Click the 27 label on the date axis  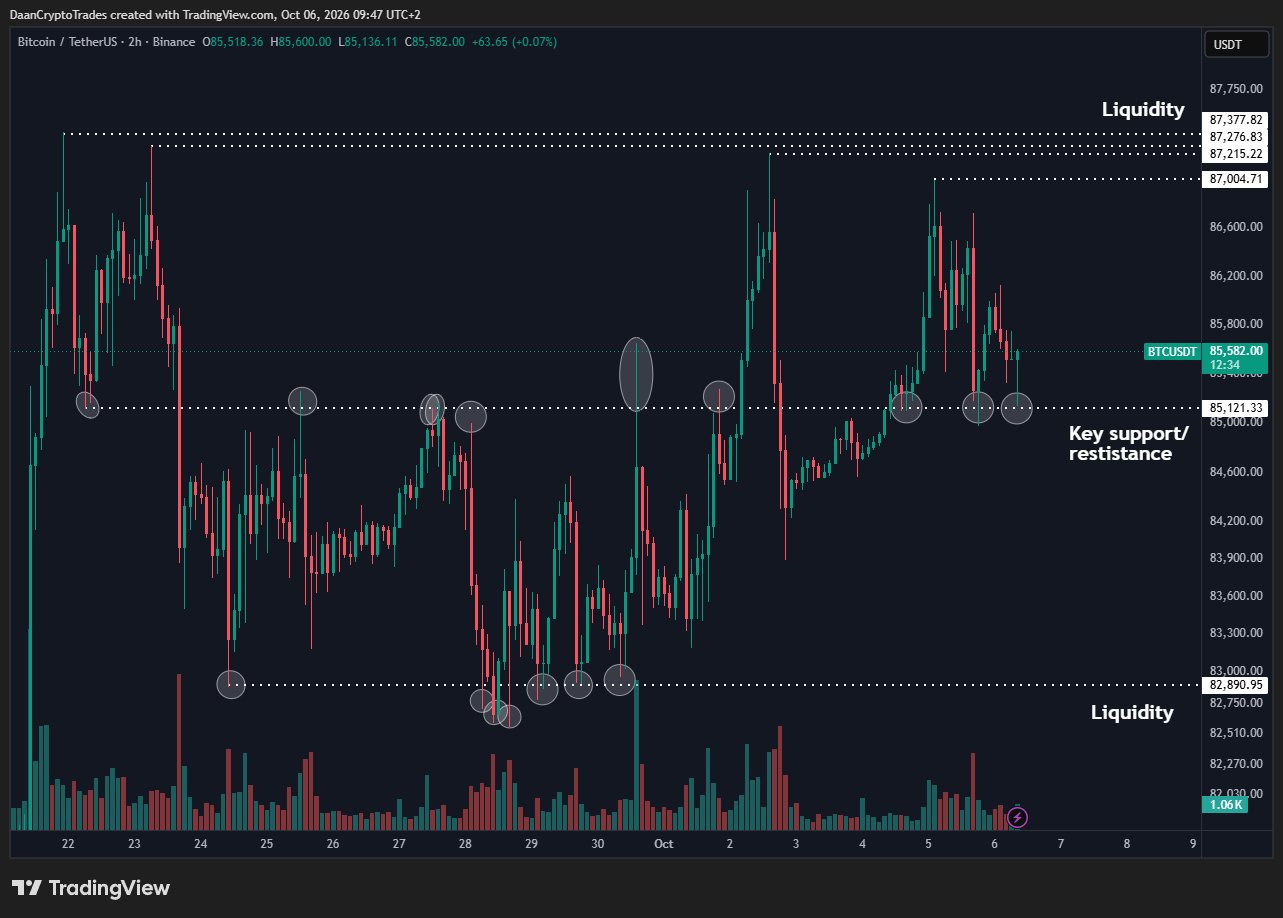399,843
